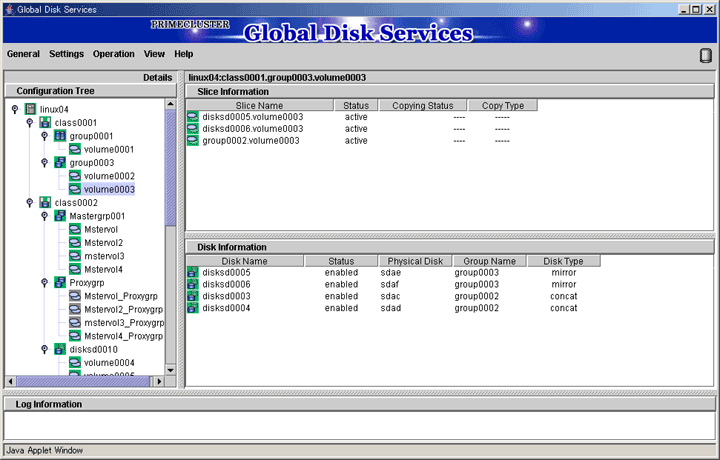Collapse the class0002 tree node

click(29, 202)
